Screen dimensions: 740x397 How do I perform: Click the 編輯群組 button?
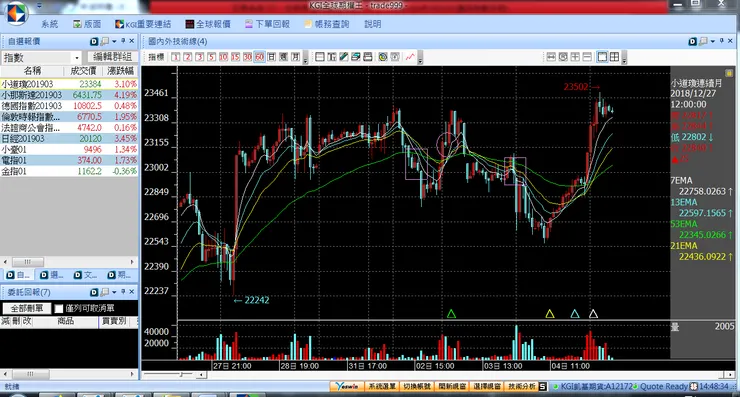click(112, 57)
